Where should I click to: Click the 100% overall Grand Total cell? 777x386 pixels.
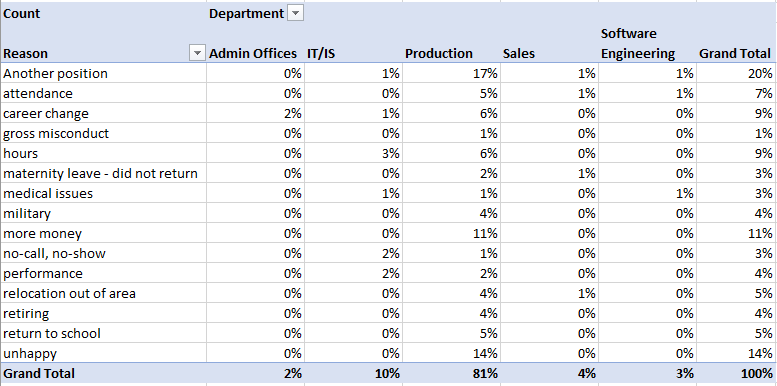[x=736, y=373]
